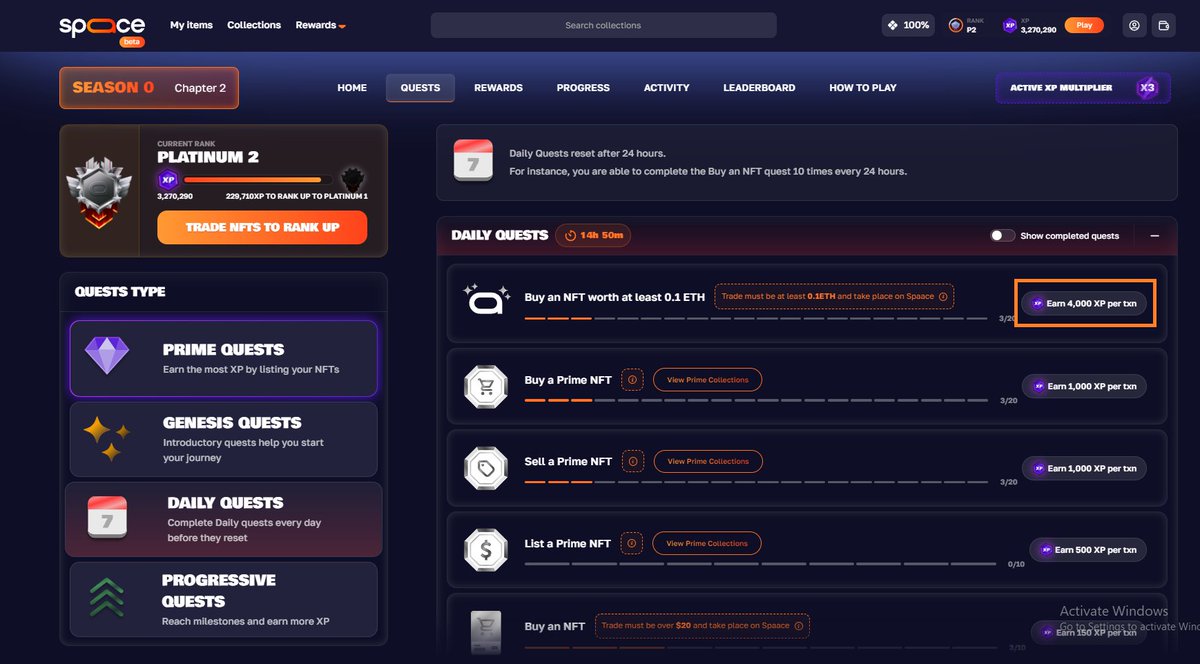Screen dimensions: 1200x664
Task: Select the Genesis Quests card
Action: [x=223, y=439]
